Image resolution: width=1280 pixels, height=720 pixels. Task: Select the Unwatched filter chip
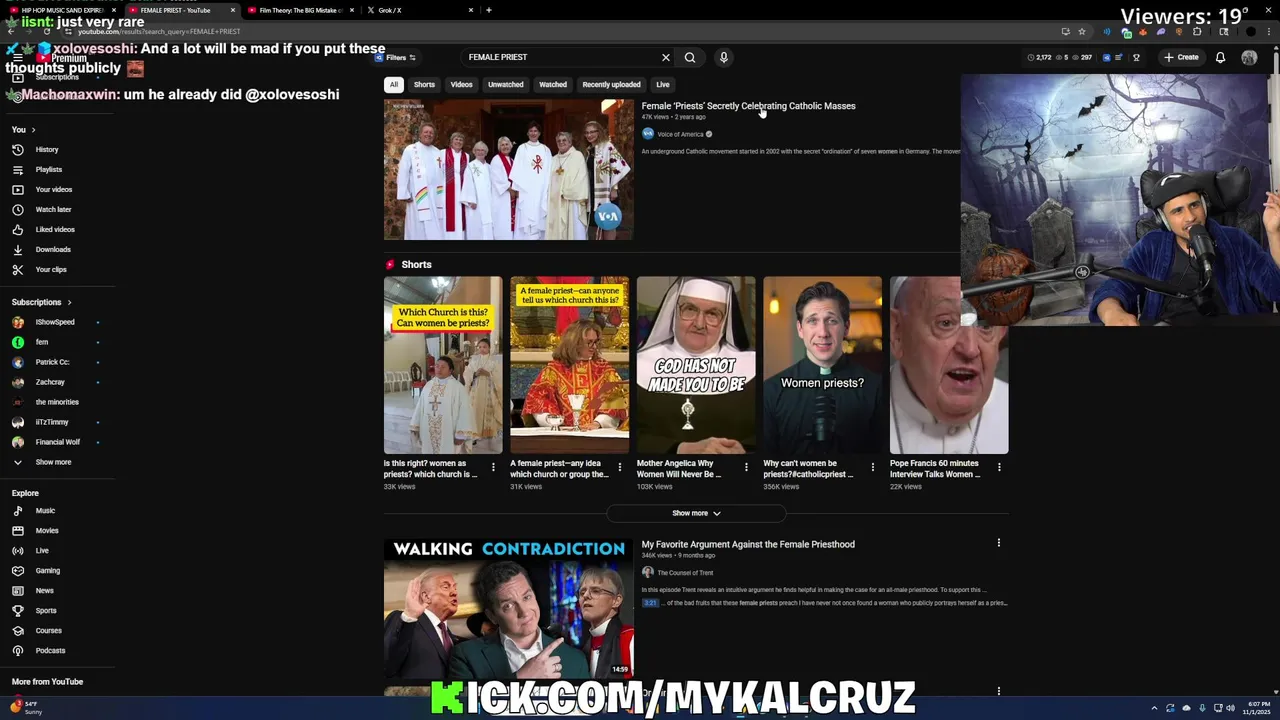click(505, 85)
